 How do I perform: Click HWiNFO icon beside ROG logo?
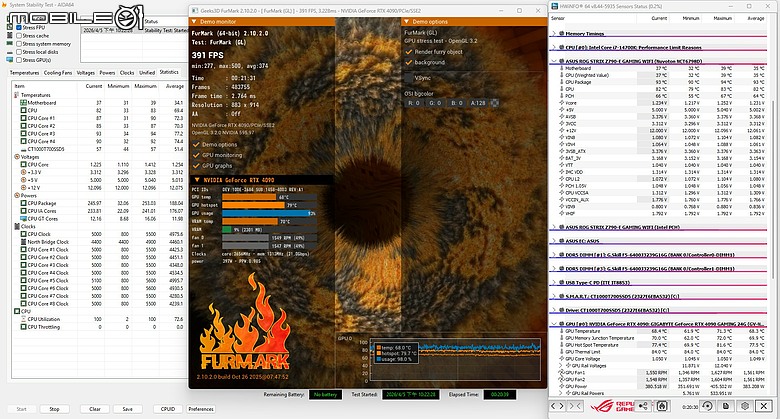tap(661, 406)
